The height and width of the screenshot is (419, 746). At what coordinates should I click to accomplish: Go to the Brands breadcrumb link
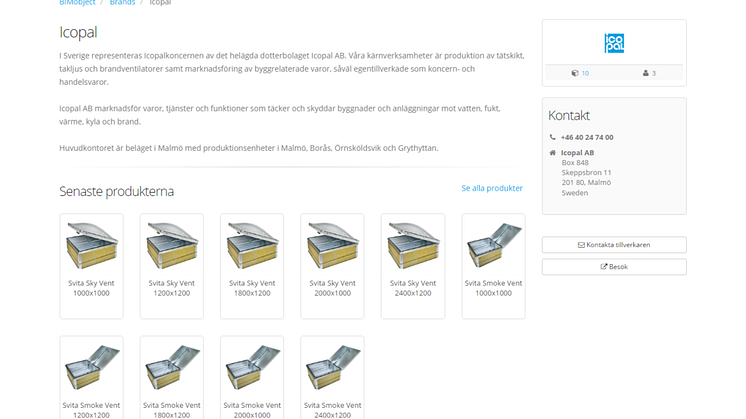click(x=122, y=2)
